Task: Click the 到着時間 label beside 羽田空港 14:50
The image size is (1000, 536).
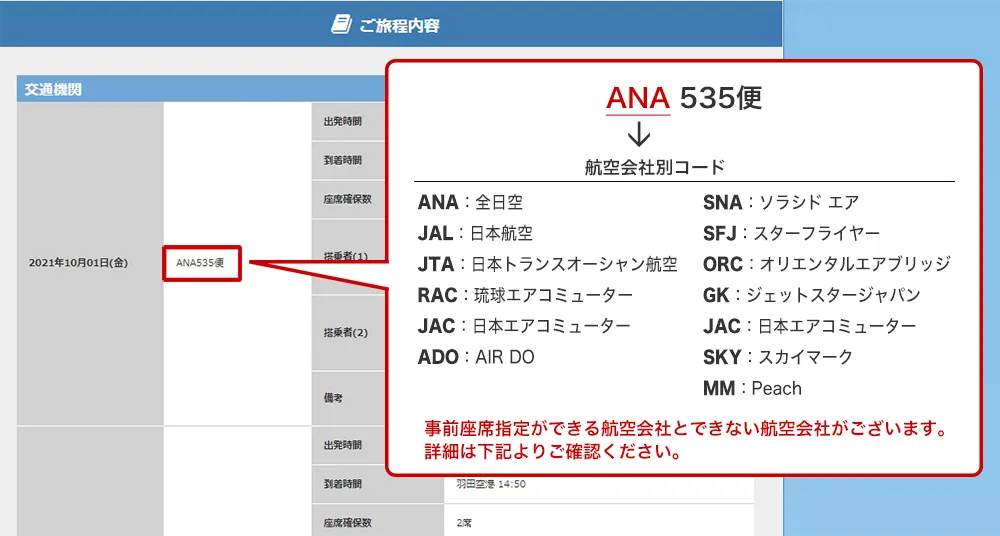Action: [342, 484]
